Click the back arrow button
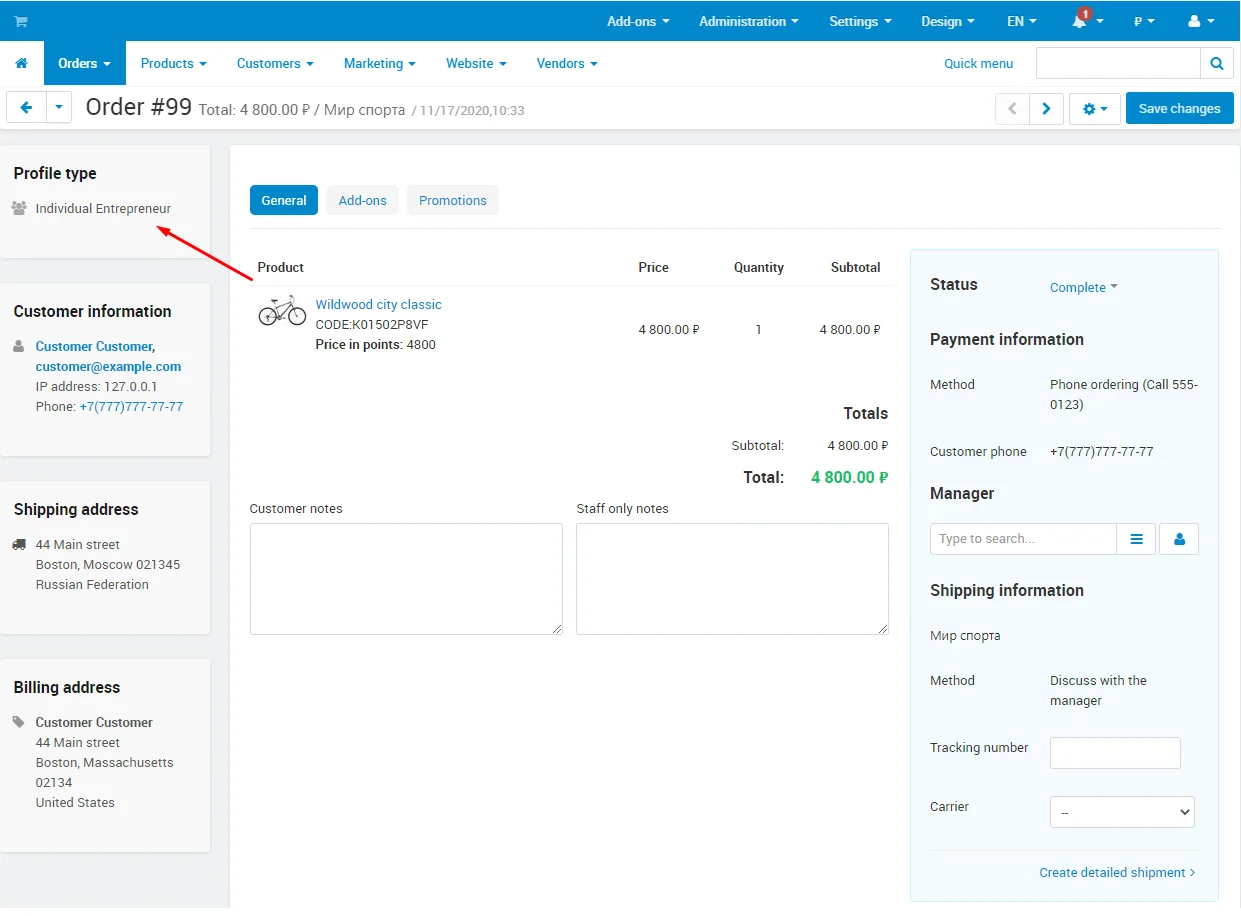The width and height of the screenshot is (1241, 916). click(26, 108)
